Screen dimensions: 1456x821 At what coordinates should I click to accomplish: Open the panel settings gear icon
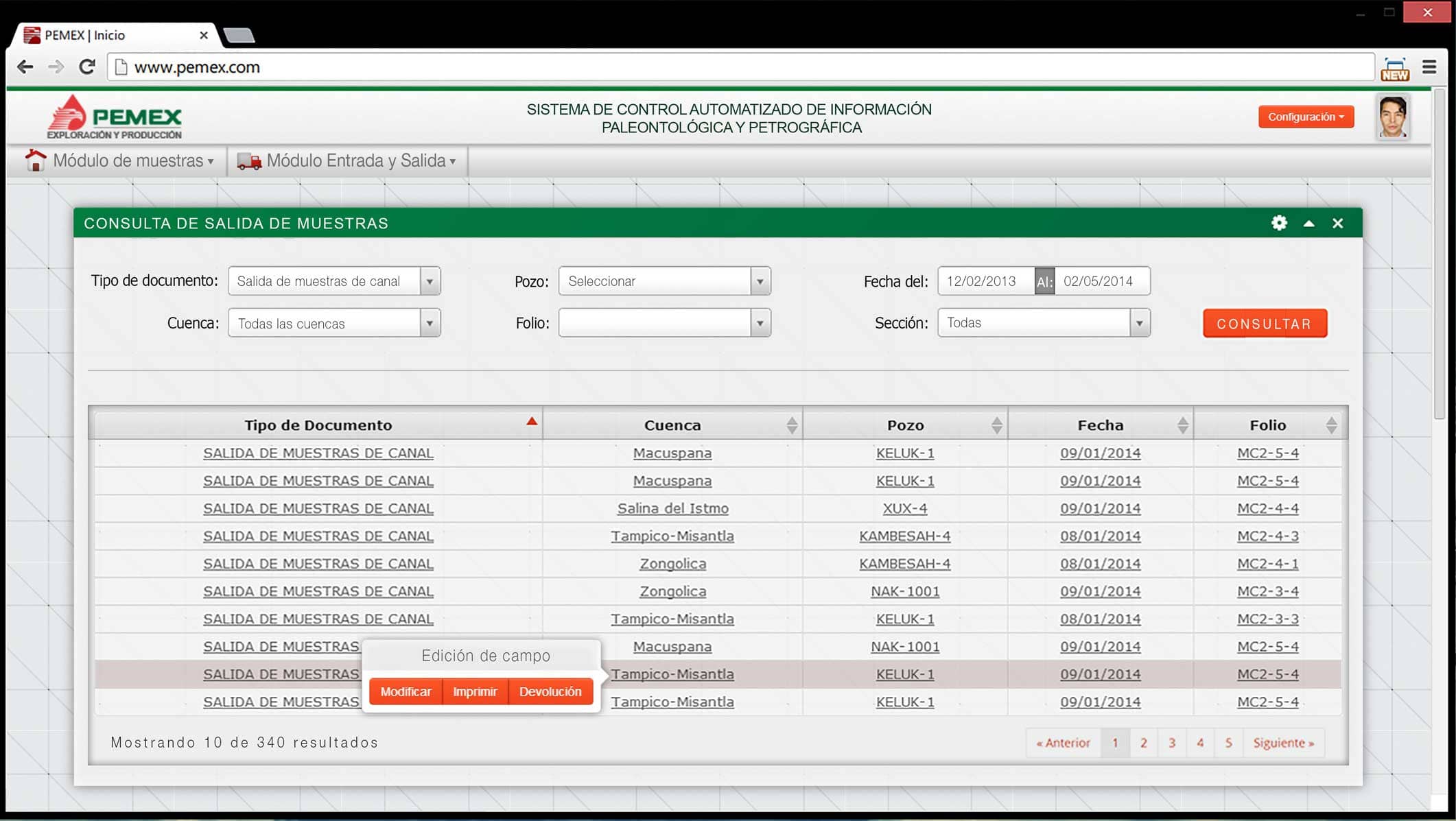[x=1279, y=223]
